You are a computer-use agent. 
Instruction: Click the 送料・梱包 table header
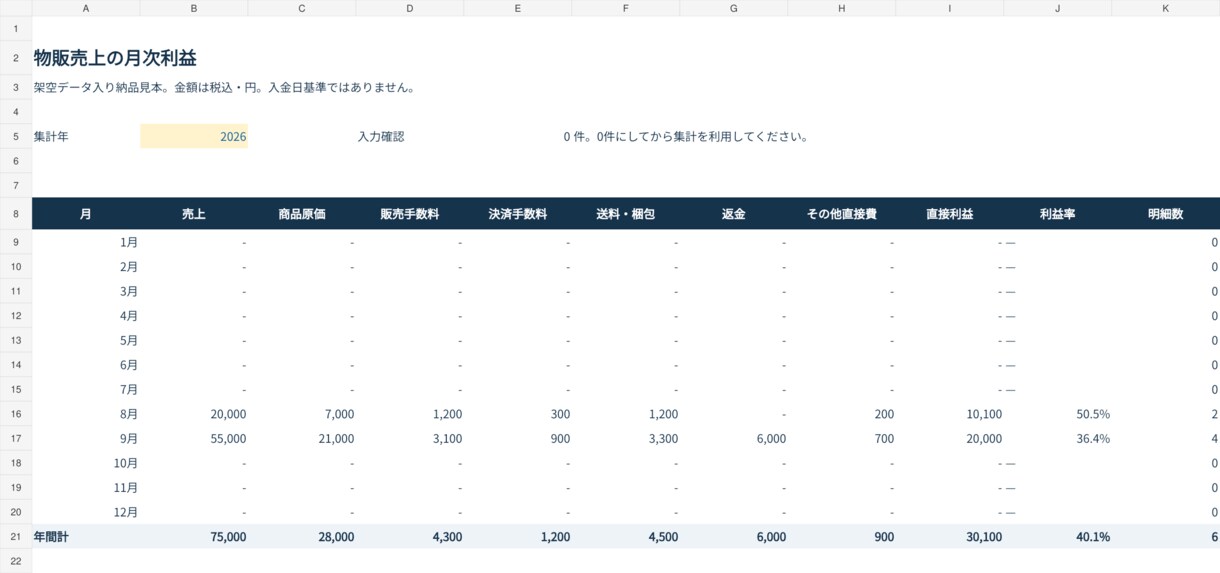tap(626, 214)
